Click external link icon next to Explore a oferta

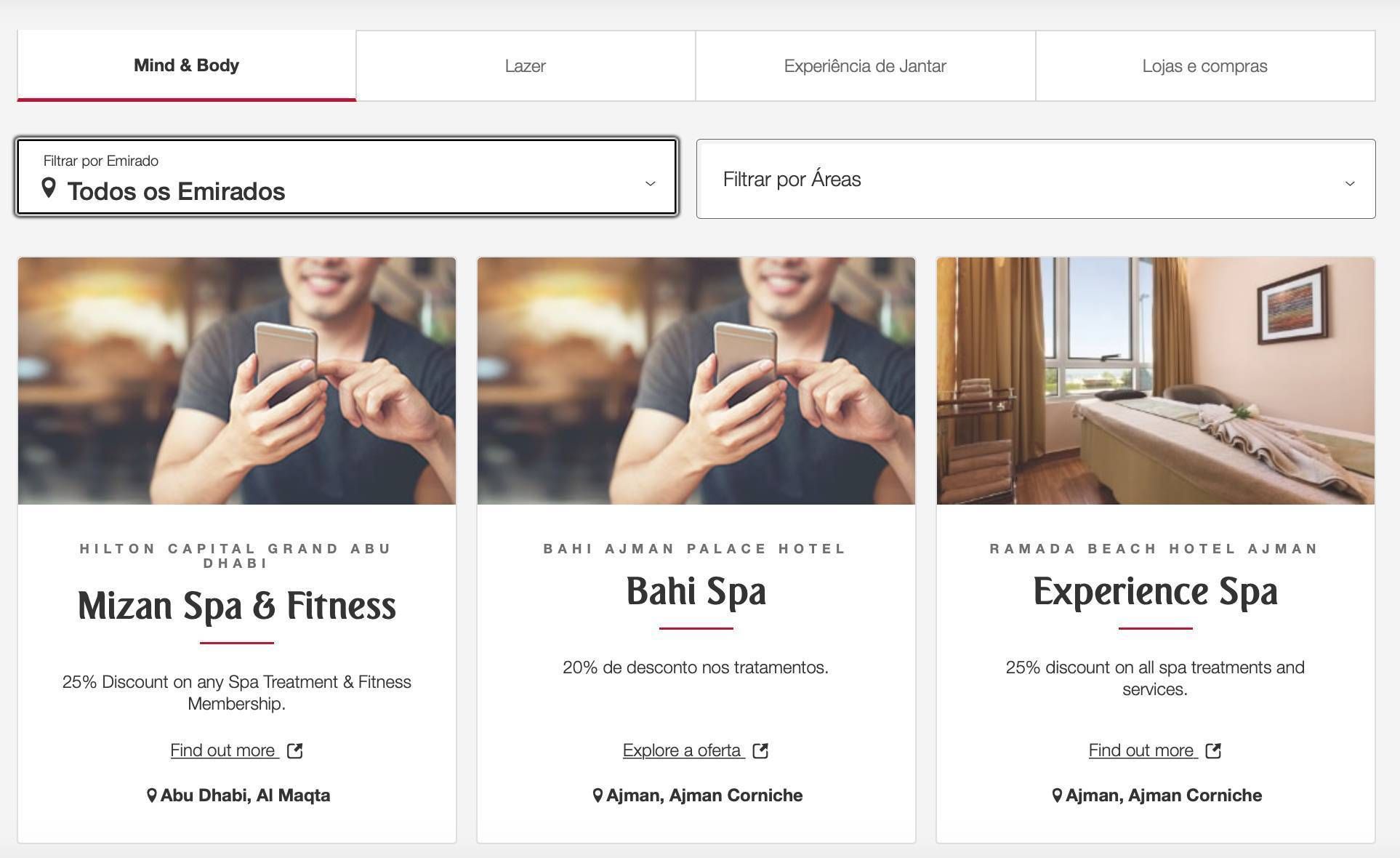[x=761, y=750]
